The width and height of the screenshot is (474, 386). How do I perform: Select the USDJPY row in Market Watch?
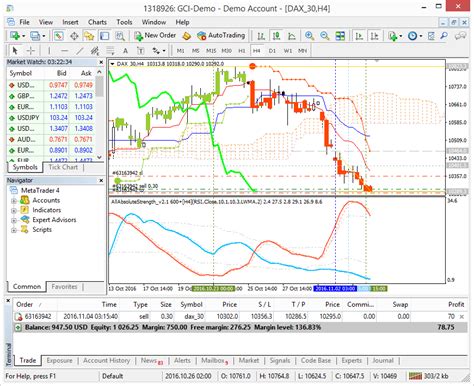51,118
